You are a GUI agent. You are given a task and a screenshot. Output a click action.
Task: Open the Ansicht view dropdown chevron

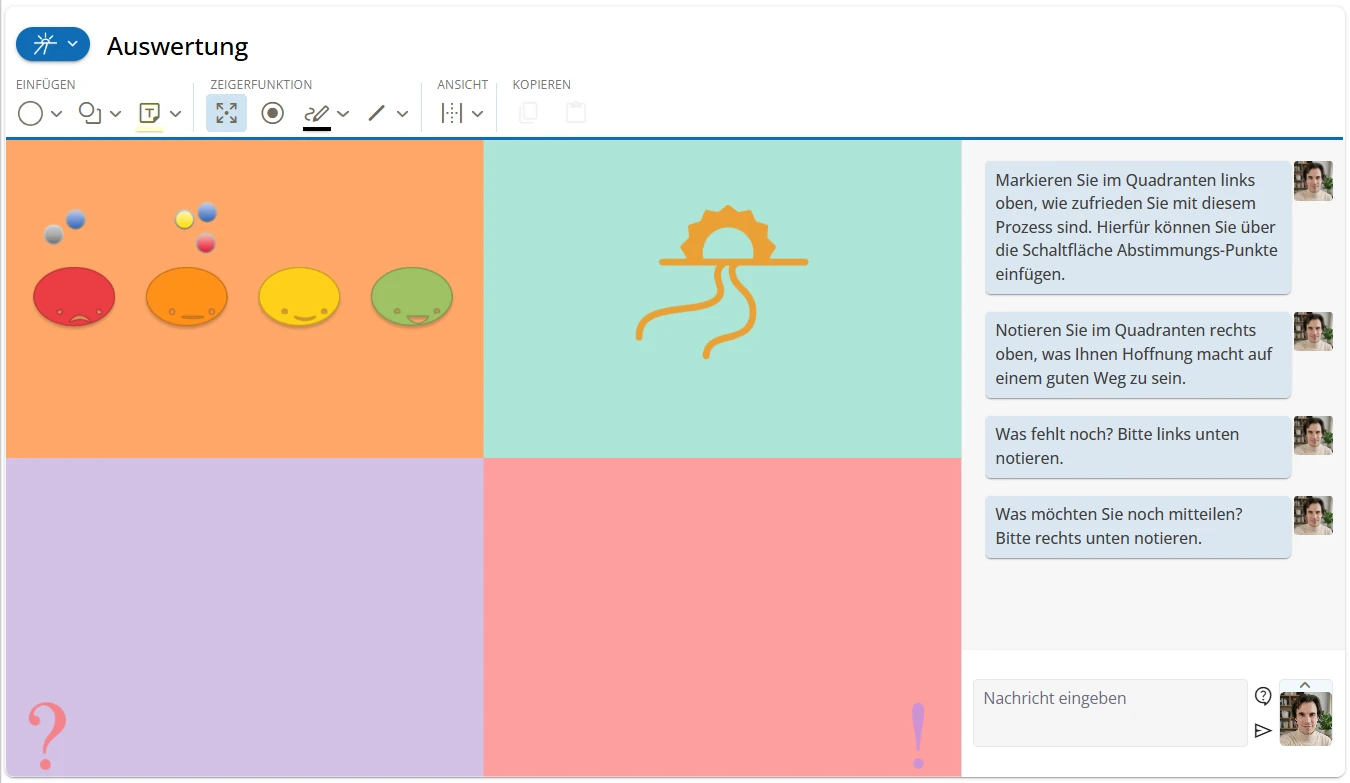(x=478, y=114)
